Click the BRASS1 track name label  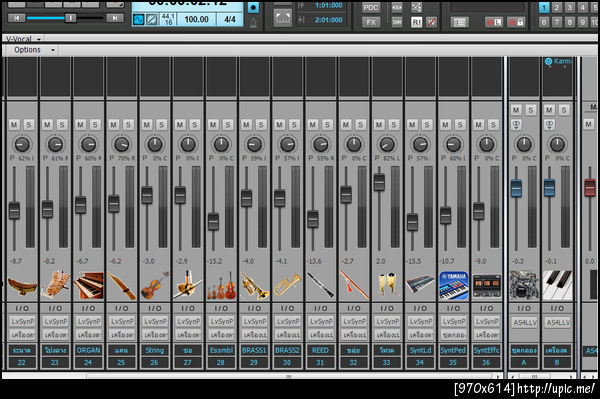[254, 350]
